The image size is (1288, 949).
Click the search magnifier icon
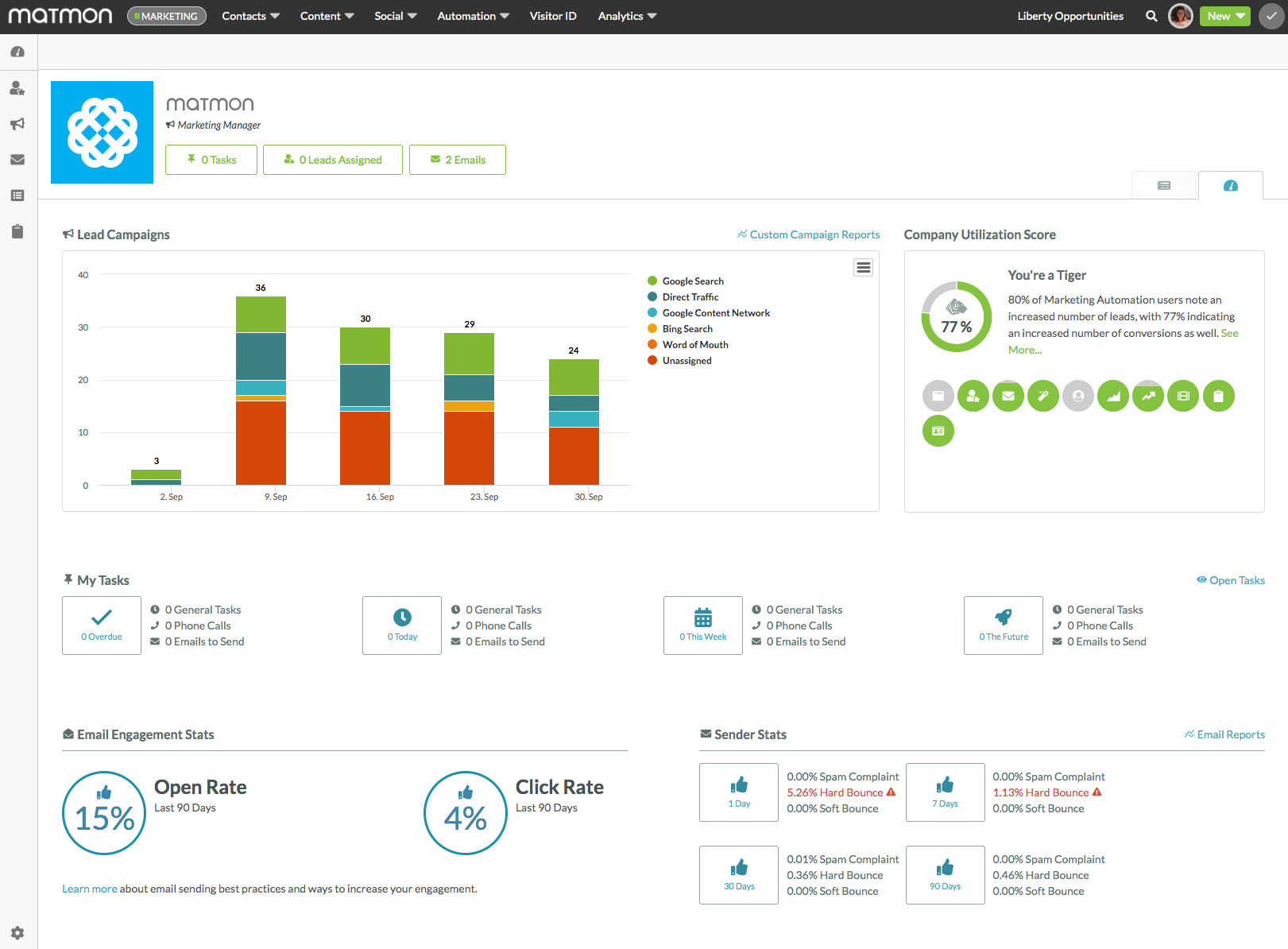pos(1151,16)
